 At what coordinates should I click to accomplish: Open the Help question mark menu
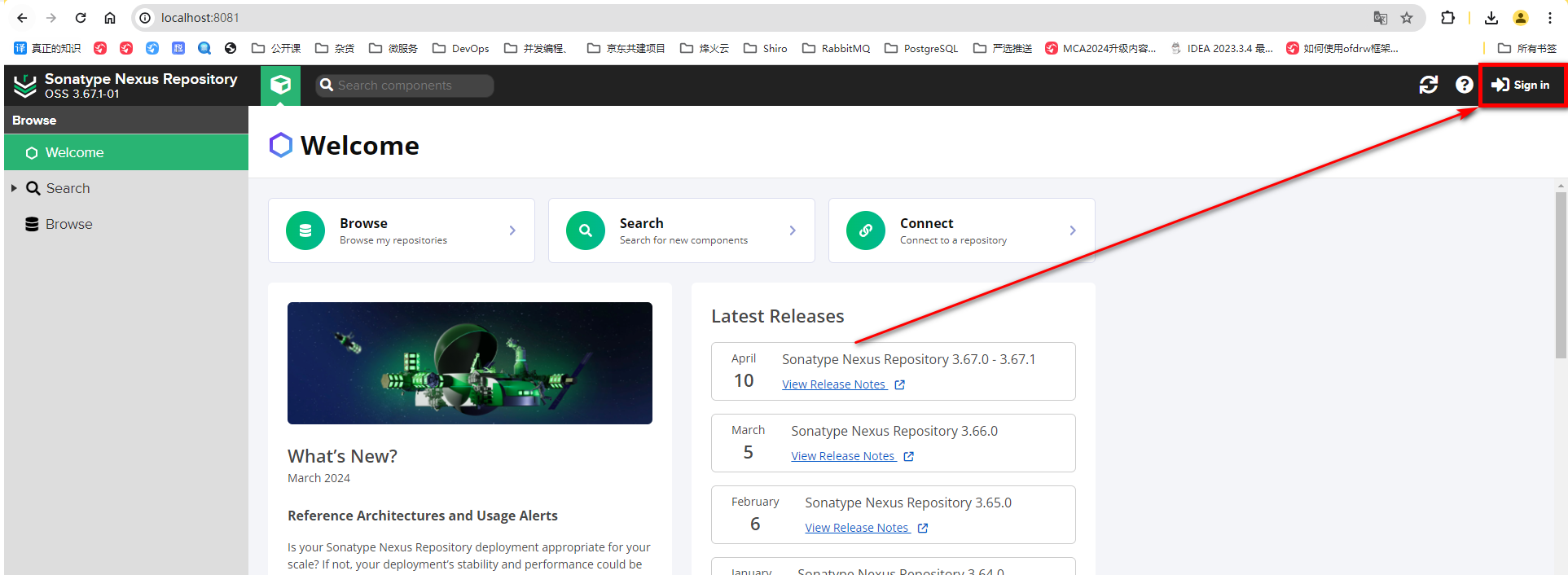pyautogui.click(x=1464, y=85)
